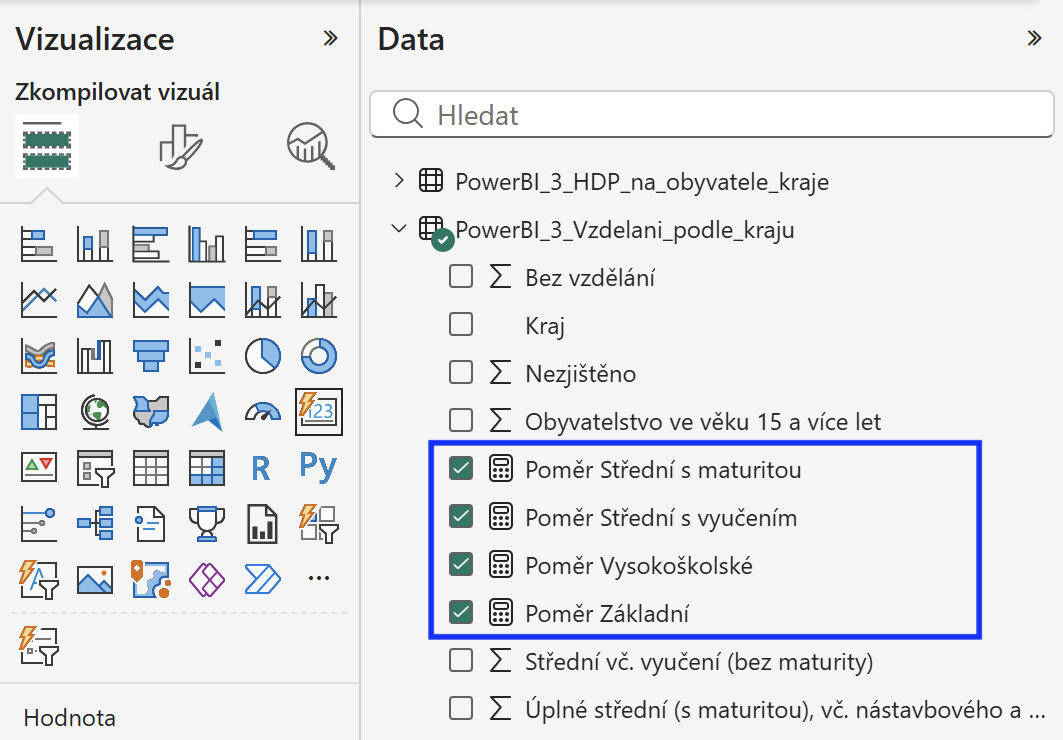
Task: Select the table visual
Action: (151, 468)
